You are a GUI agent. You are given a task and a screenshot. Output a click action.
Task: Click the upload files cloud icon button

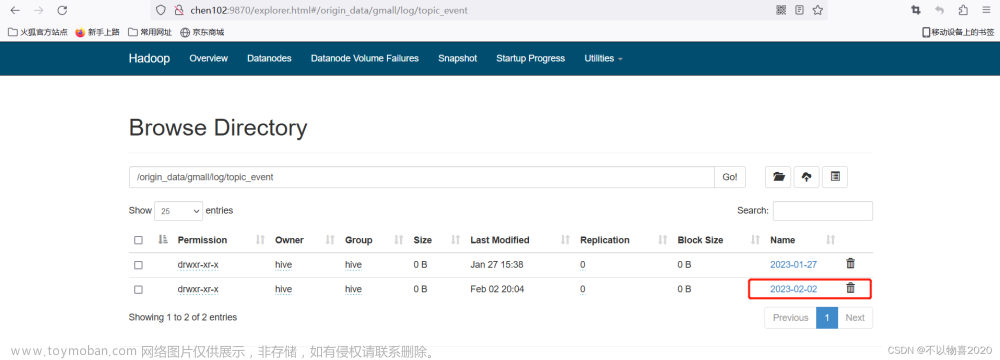click(x=806, y=177)
